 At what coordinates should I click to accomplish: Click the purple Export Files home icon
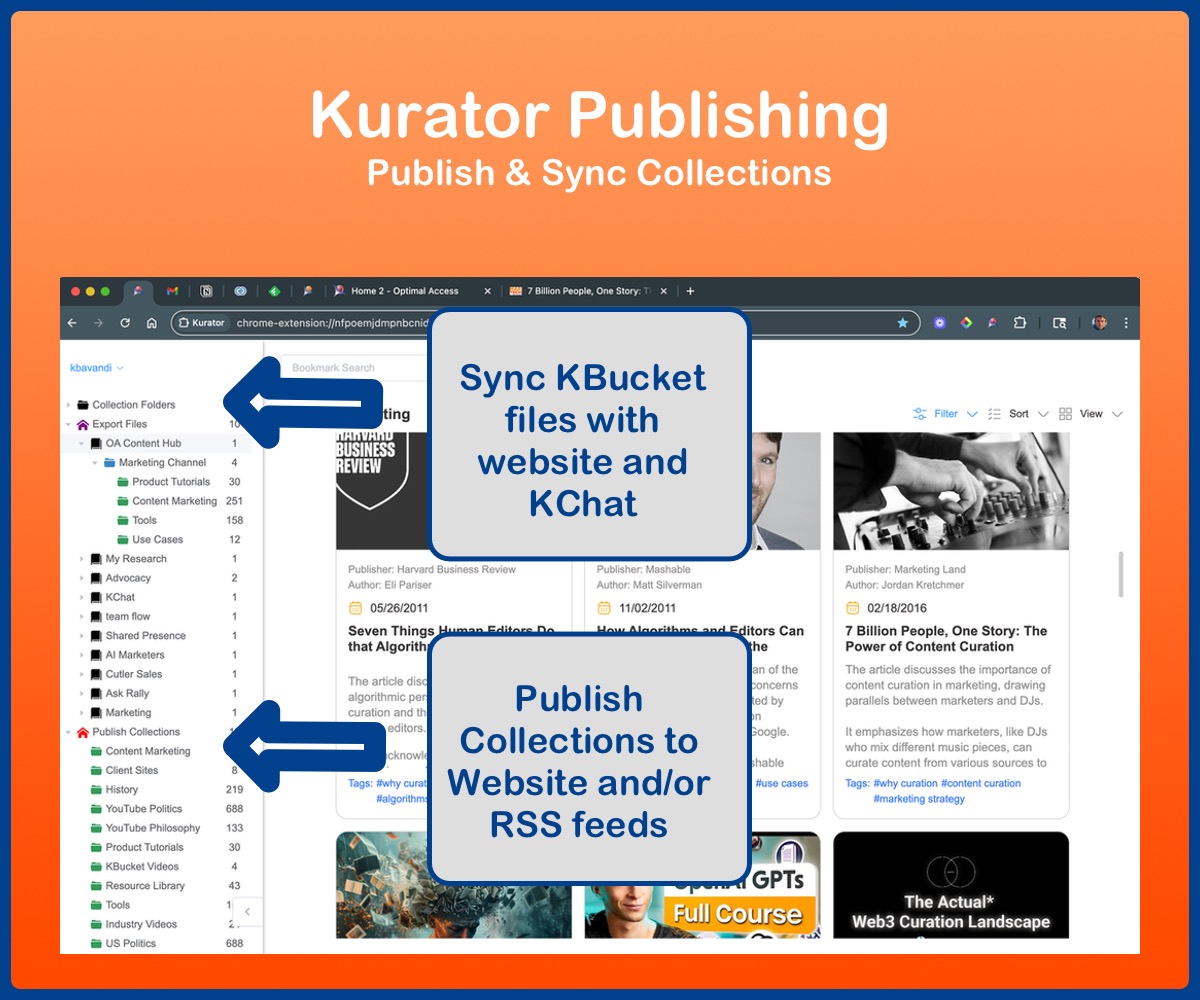pos(82,424)
